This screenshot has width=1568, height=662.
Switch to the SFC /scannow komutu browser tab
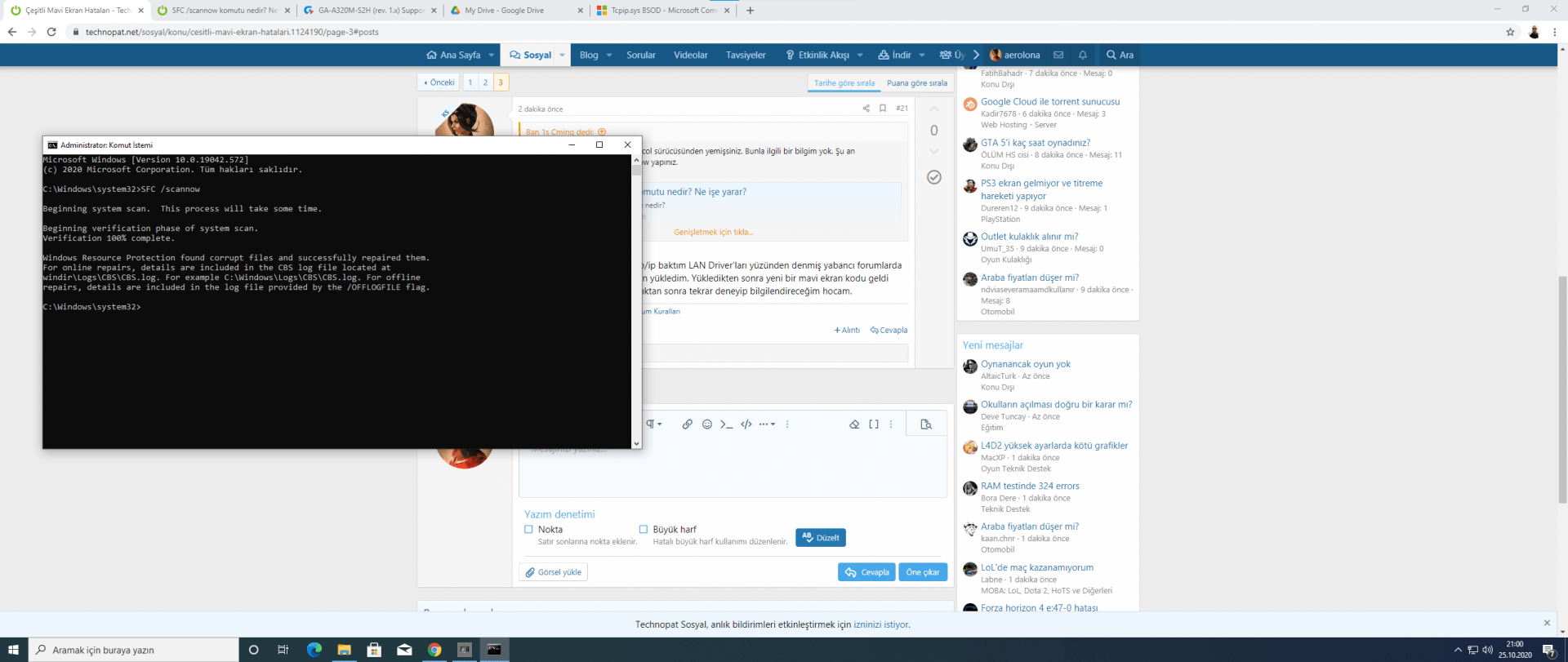(223, 11)
